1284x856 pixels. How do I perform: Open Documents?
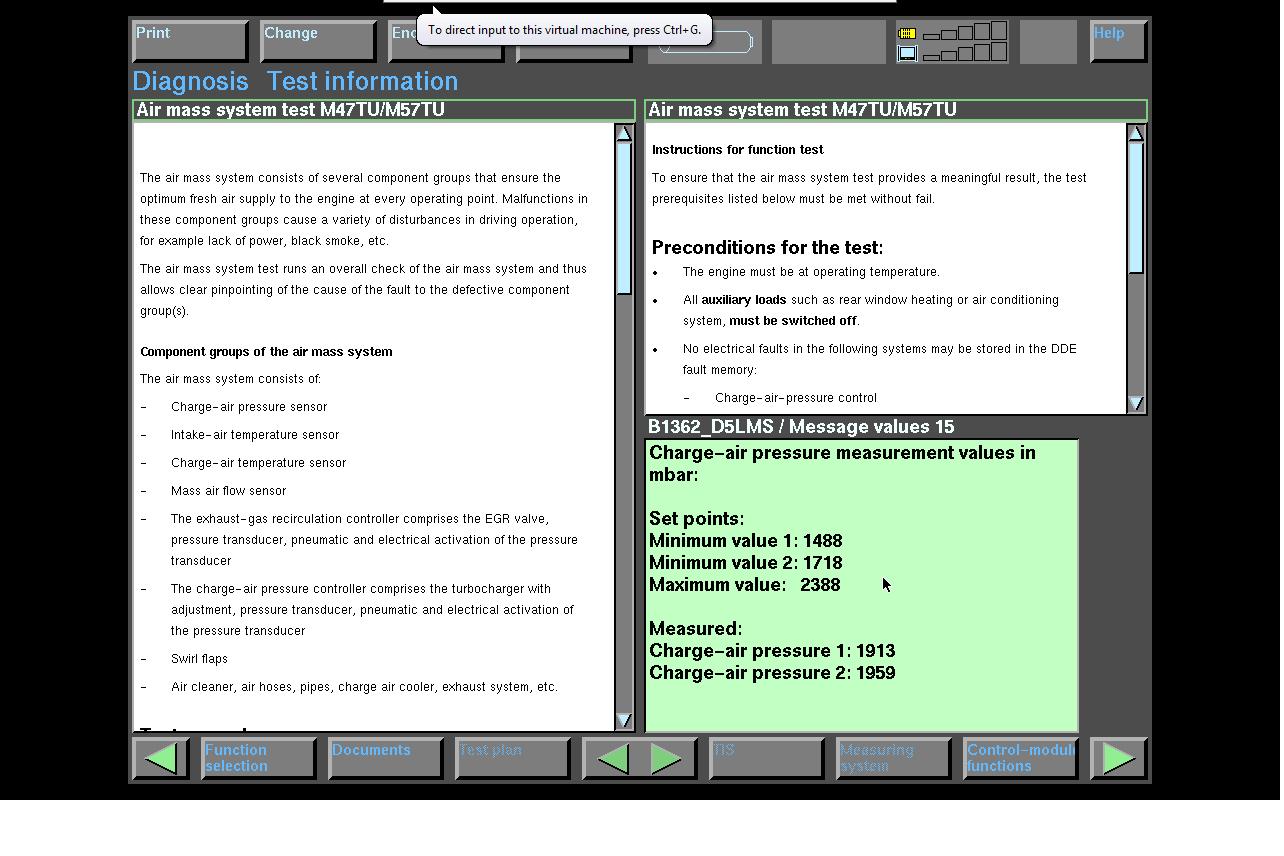386,759
